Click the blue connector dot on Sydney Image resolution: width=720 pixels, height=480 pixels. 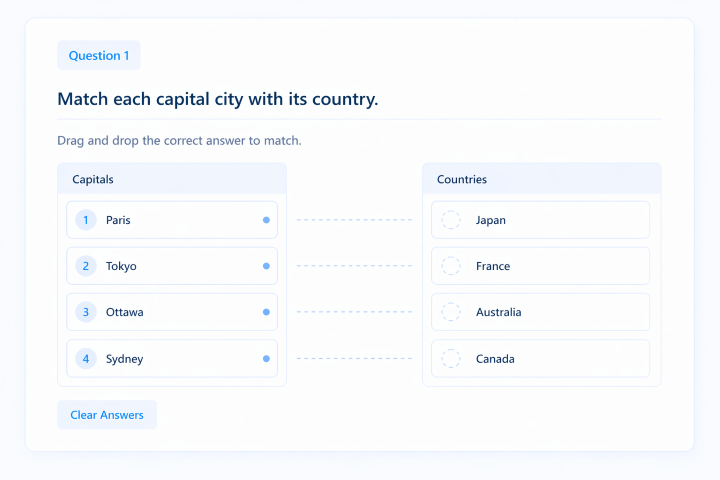point(266,359)
